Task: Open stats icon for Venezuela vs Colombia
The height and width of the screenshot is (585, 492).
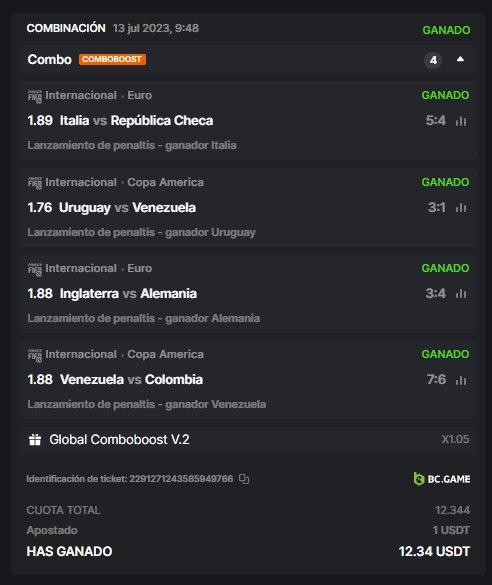Action: coord(461,380)
